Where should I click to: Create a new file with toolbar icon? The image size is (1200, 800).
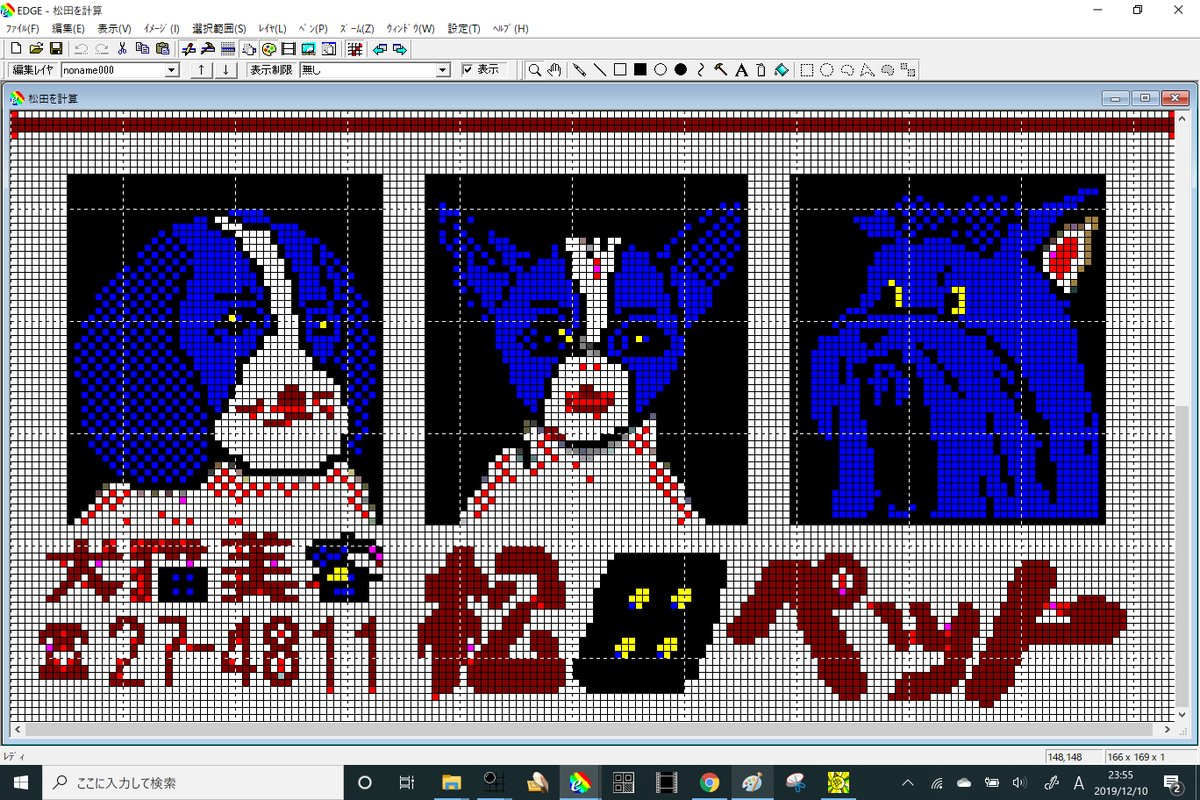coord(16,48)
